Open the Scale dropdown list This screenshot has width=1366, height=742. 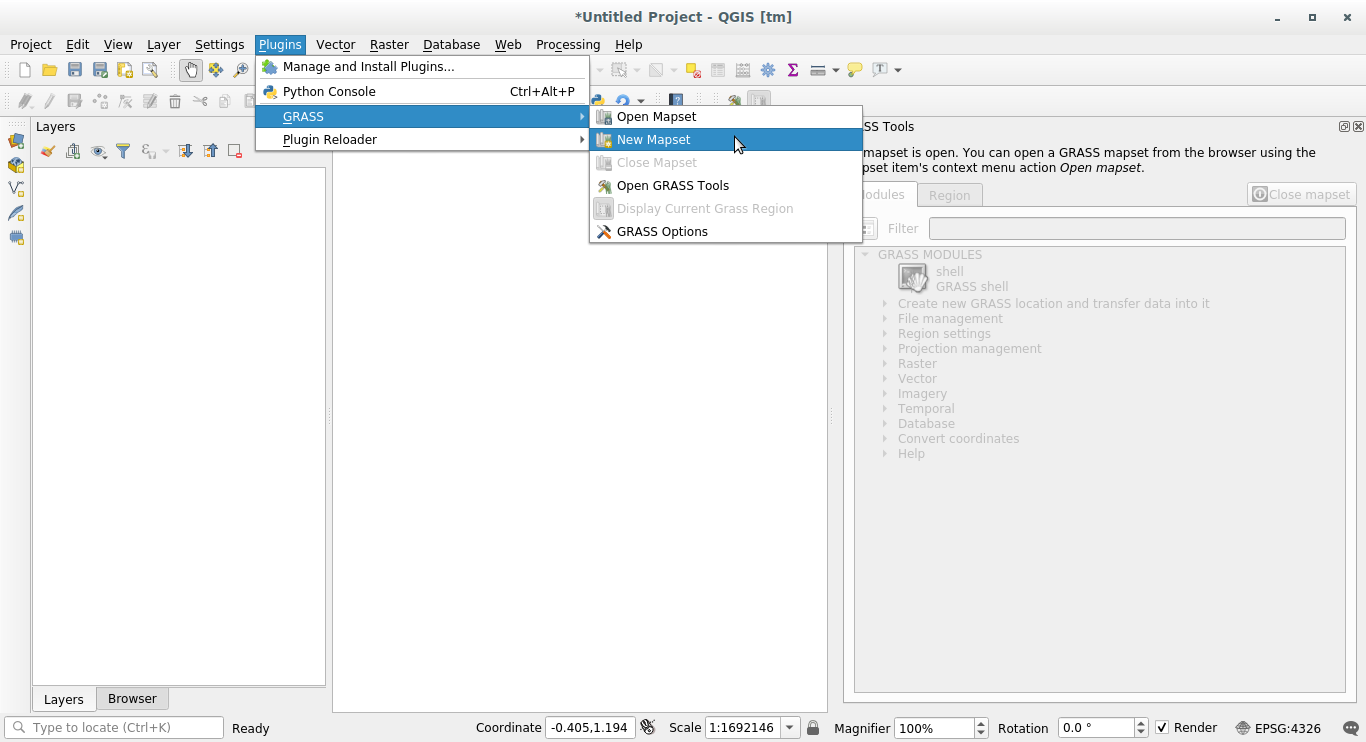pos(790,728)
